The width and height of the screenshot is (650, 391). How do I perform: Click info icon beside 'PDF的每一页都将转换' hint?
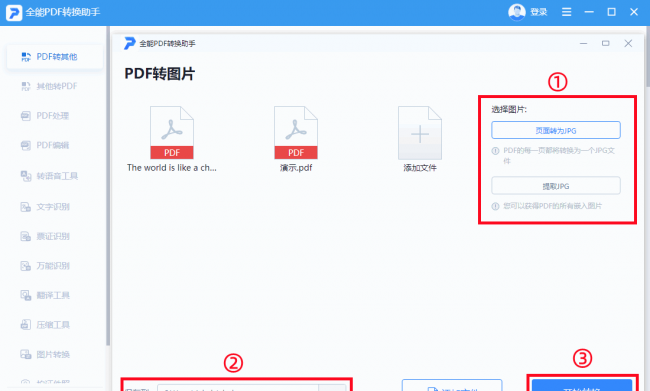tap(495, 151)
